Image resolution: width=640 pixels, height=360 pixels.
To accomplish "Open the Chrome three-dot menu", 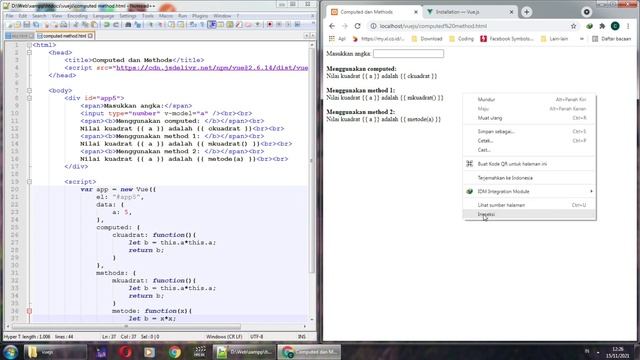I will [x=628, y=26].
